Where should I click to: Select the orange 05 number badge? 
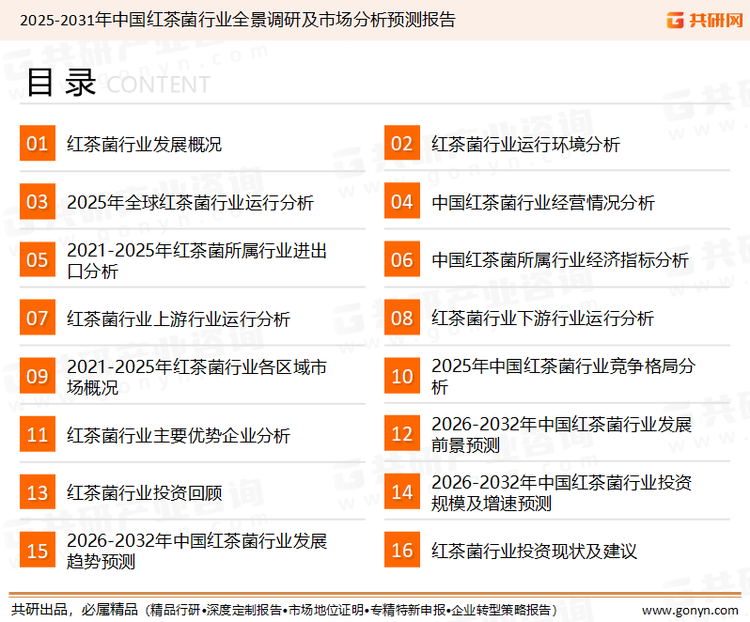[x=37, y=260]
